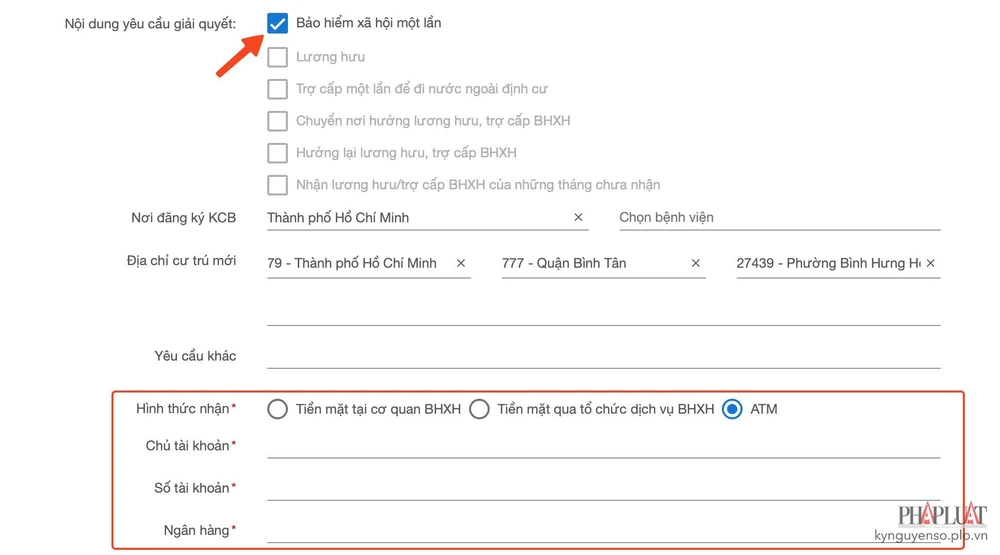The height and width of the screenshot is (555, 1000).
Task: Uncheck Bảo hiểm xã hội một lần
Action: pos(278,24)
